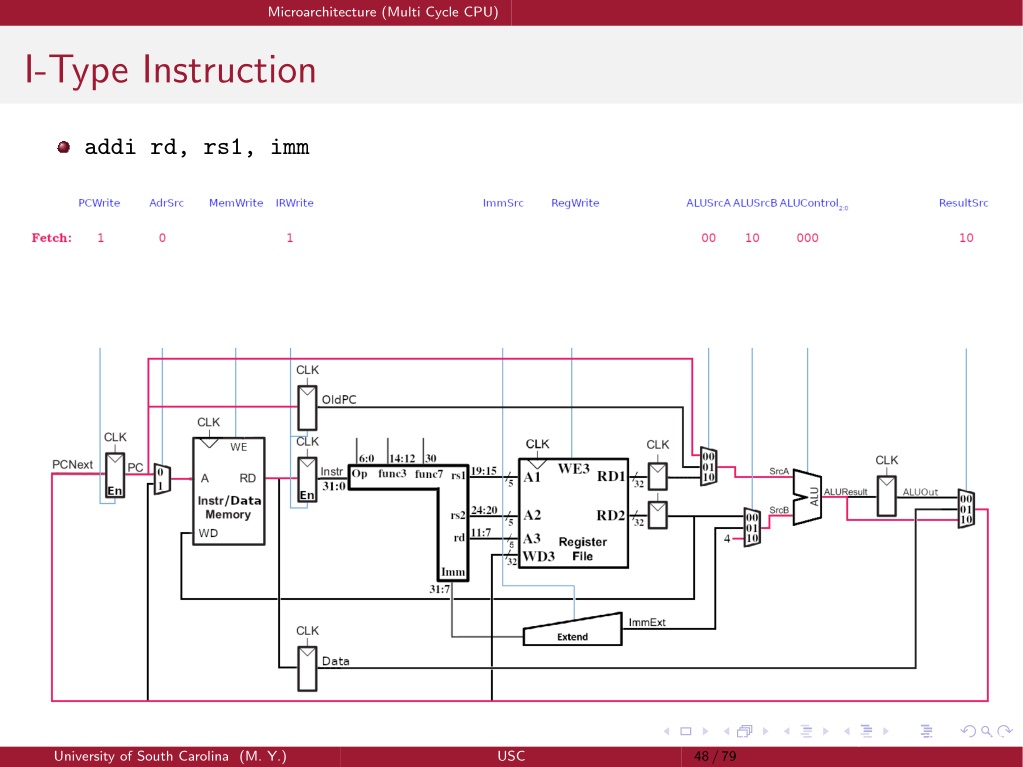Click the ALUSrcA signal label
This screenshot has height=767, width=1023.
(x=708, y=203)
